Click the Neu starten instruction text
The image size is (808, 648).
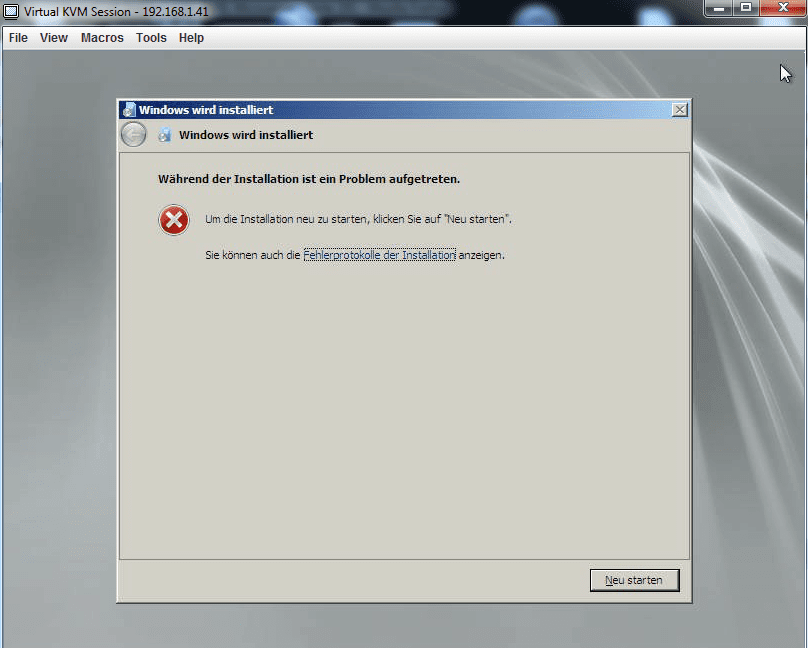tap(358, 219)
